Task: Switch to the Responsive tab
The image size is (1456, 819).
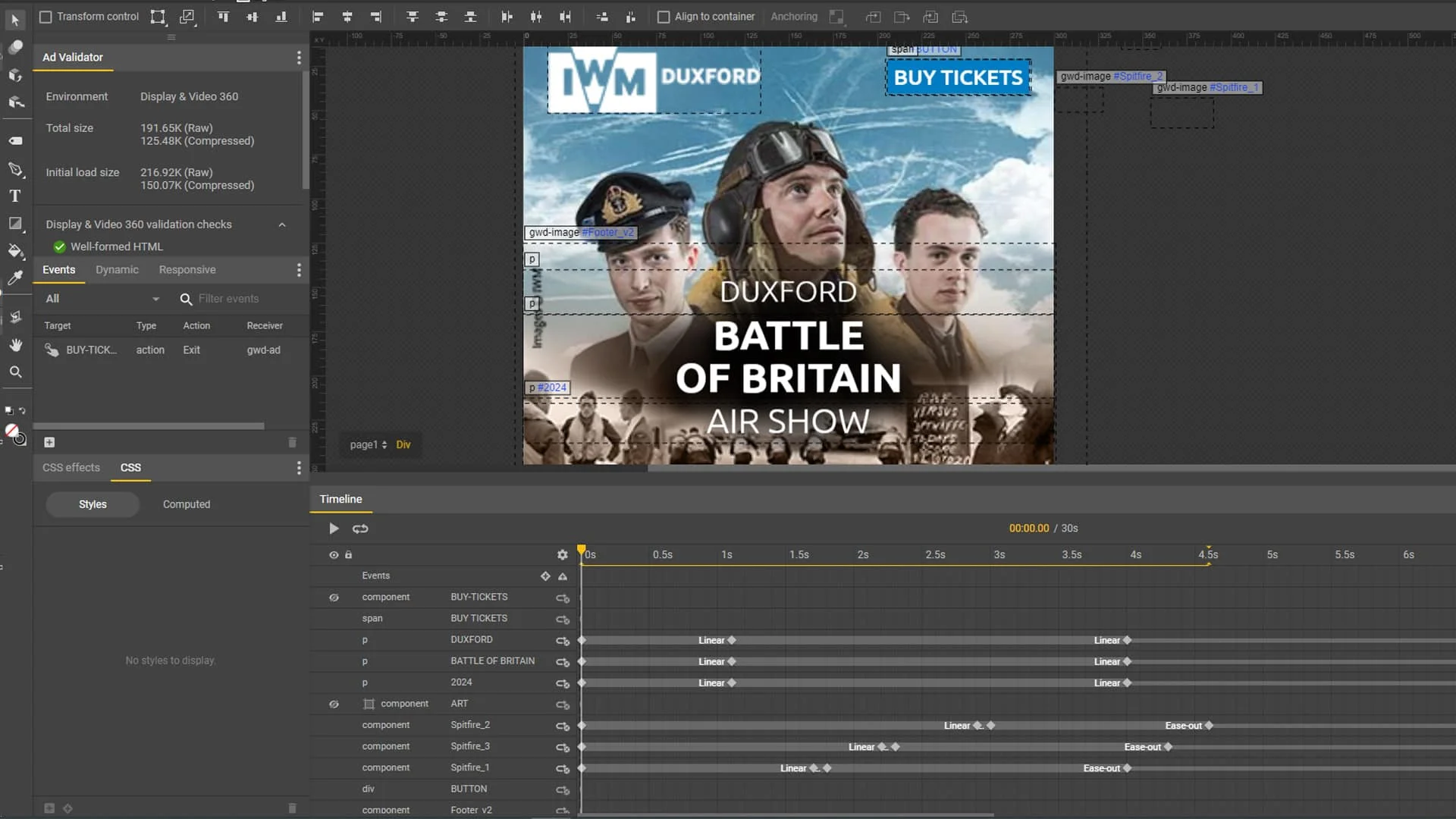Action: (x=187, y=270)
